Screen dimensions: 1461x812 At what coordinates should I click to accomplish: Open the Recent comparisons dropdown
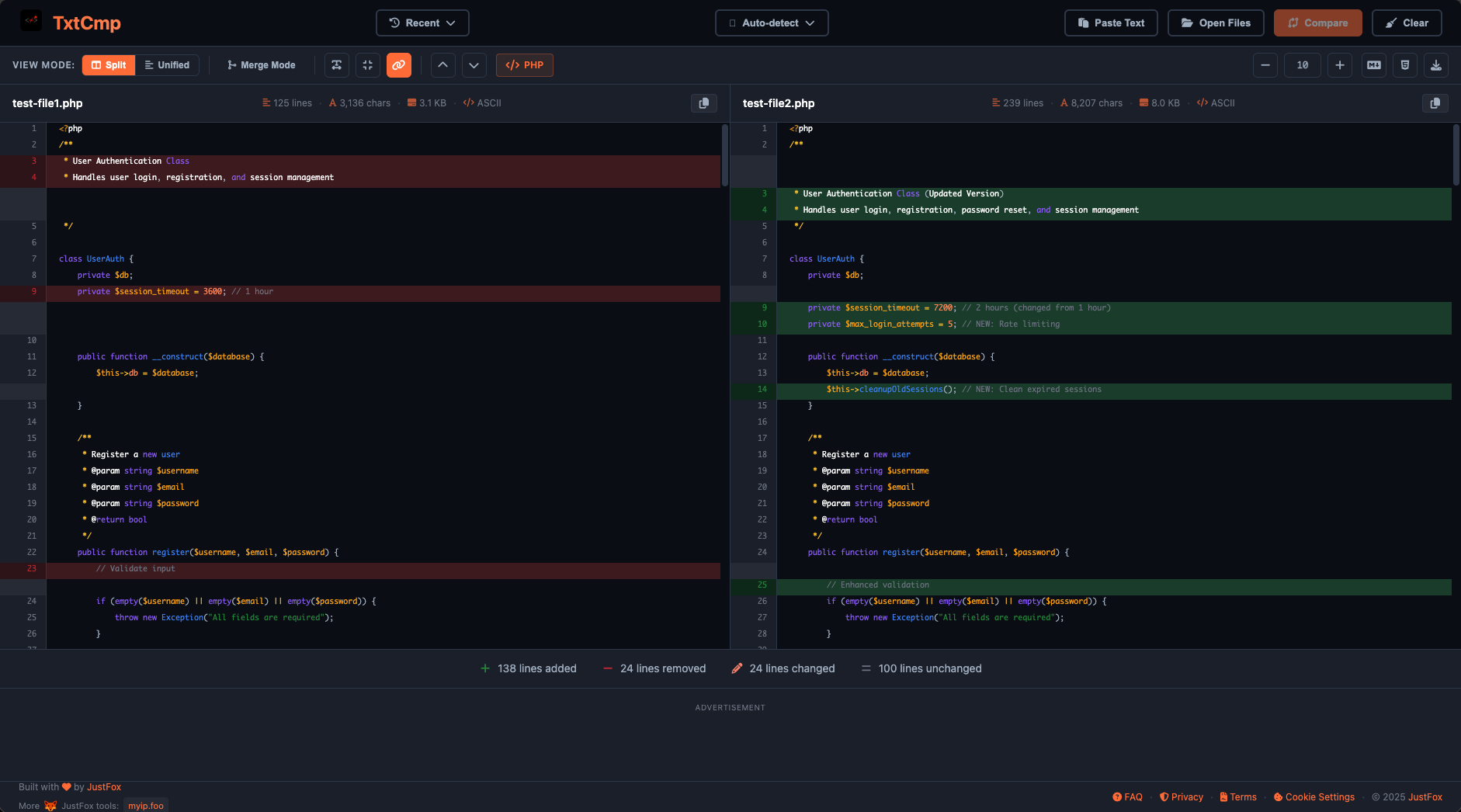422,23
